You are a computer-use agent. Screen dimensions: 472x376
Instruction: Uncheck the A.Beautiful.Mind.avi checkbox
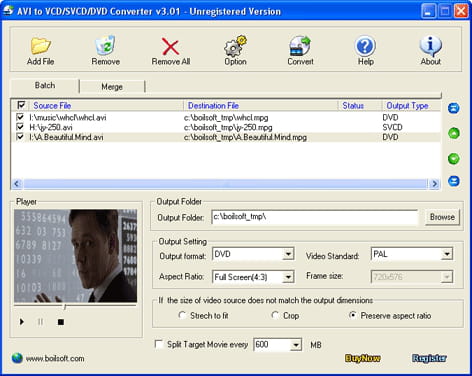point(20,137)
